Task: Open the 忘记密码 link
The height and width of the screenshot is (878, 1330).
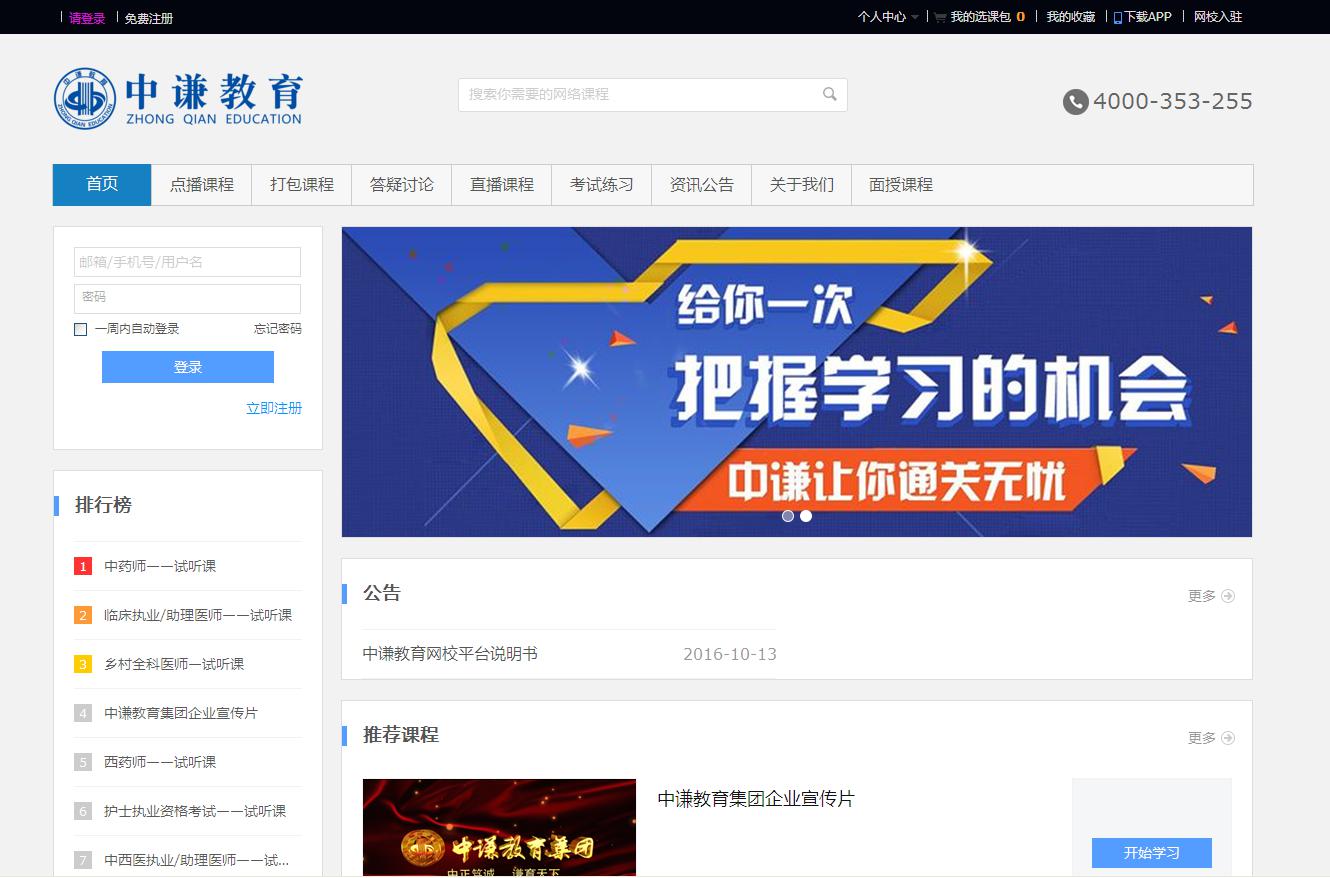Action: coord(277,329)
